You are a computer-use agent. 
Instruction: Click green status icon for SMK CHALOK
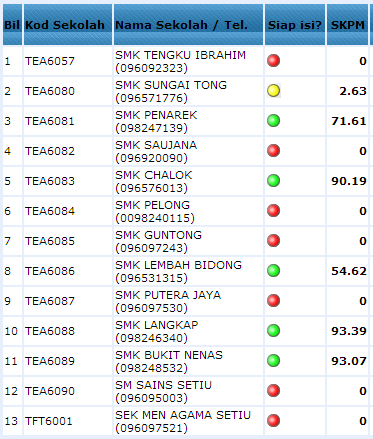click(273, 181)
